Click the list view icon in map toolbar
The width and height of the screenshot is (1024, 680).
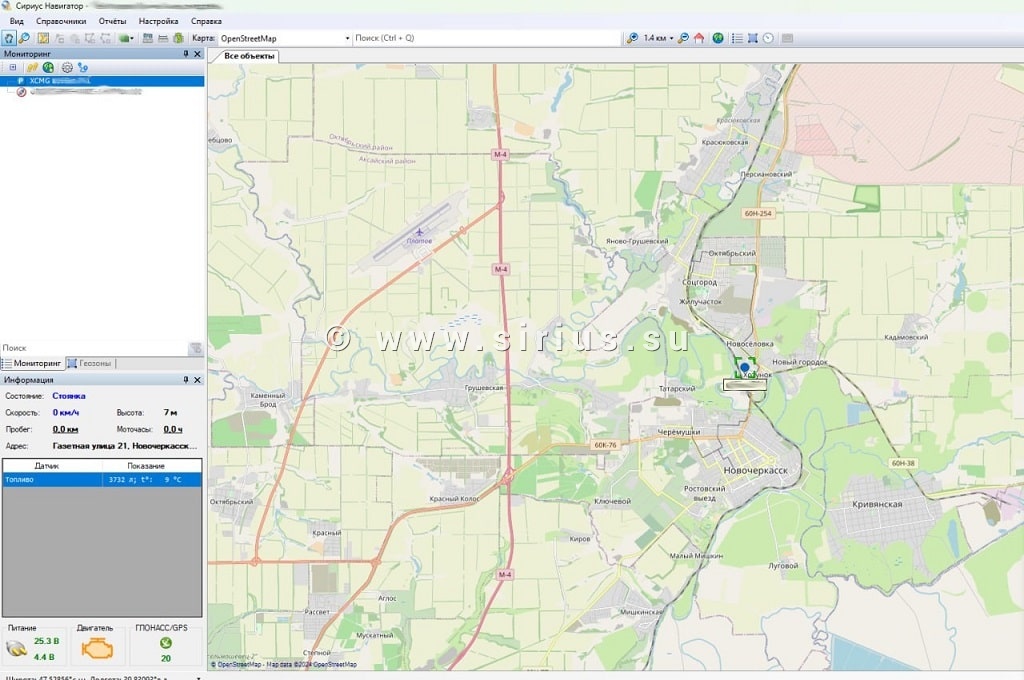(737, 38)
